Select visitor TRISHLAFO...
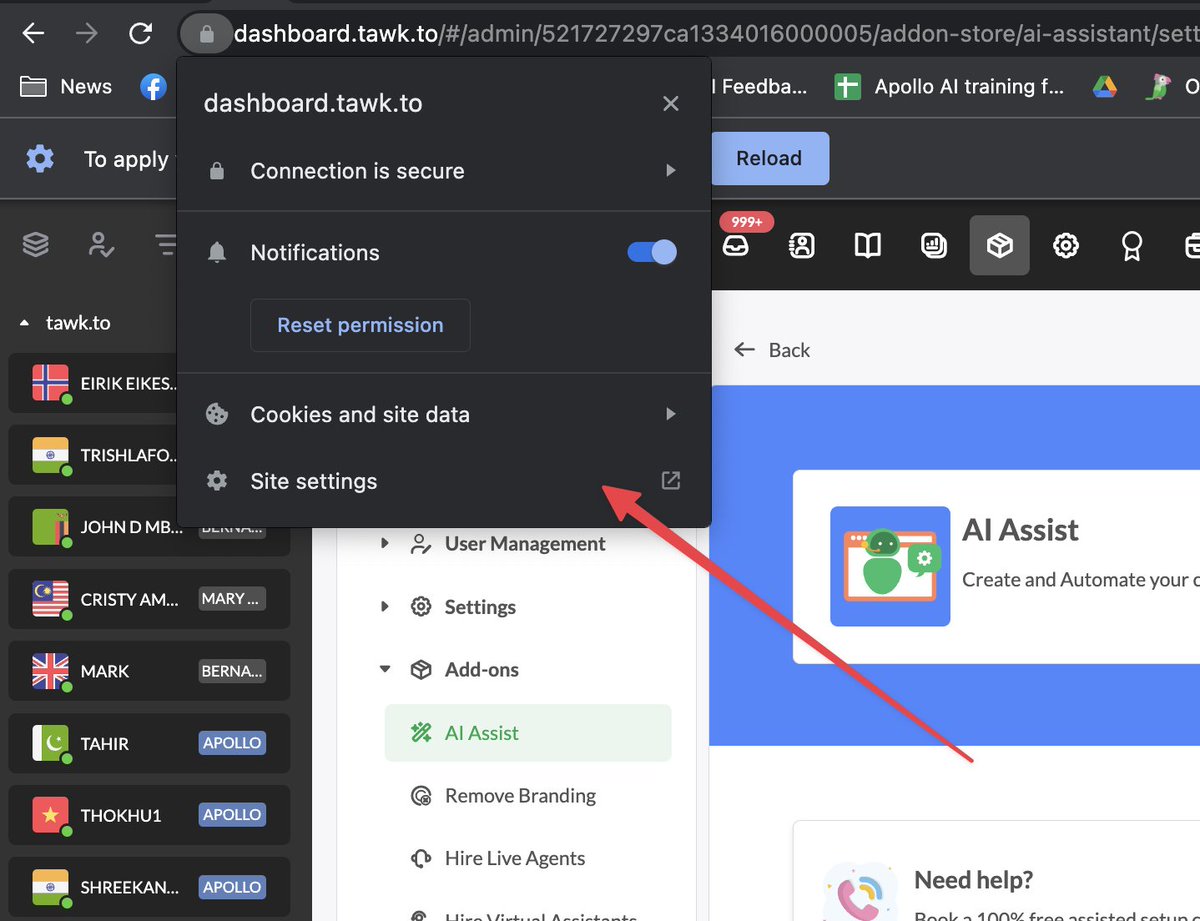Screen dimensions: 1200x921 click(150, 455)
